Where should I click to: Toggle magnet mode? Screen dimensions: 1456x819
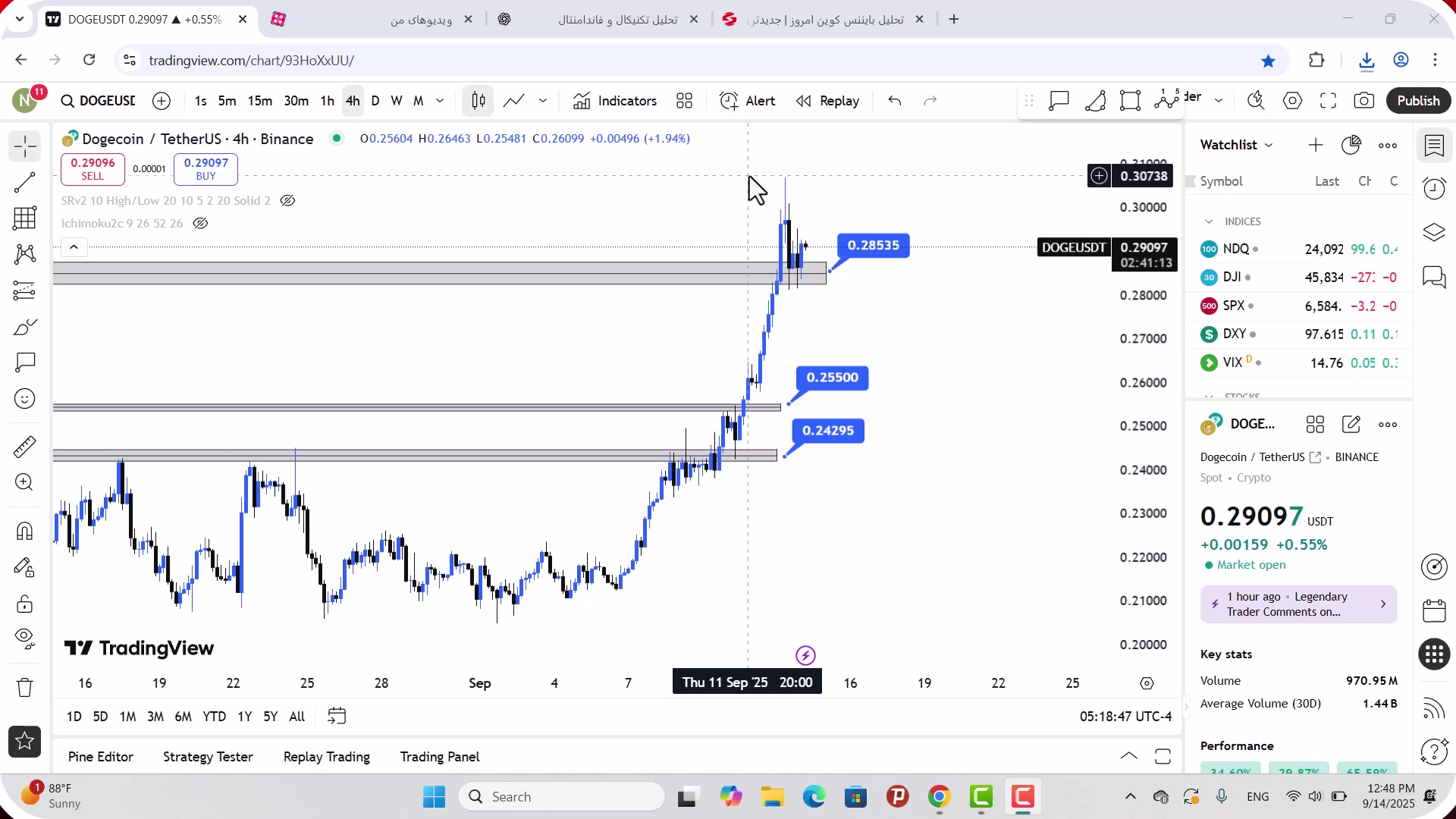[x=25, y=531]
